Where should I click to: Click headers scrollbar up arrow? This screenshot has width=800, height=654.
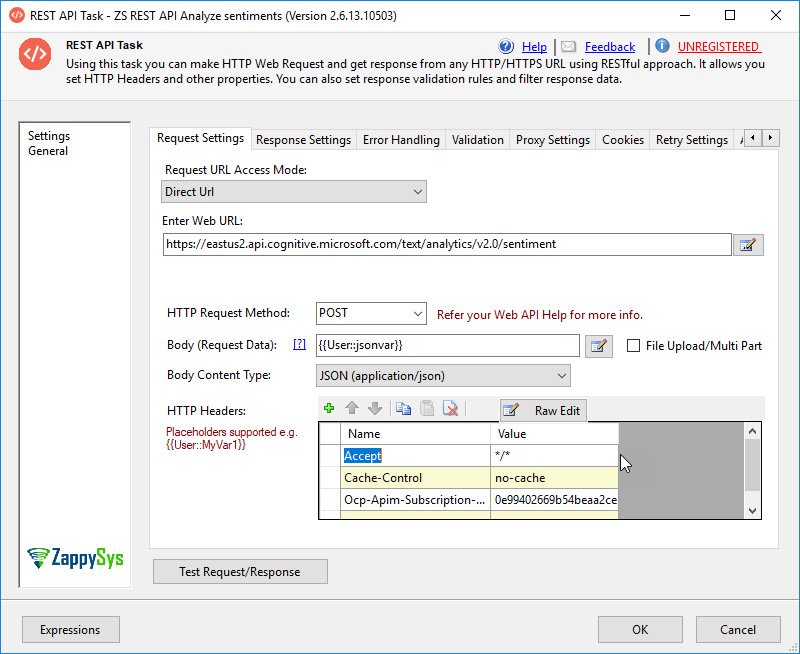(752, 431)
